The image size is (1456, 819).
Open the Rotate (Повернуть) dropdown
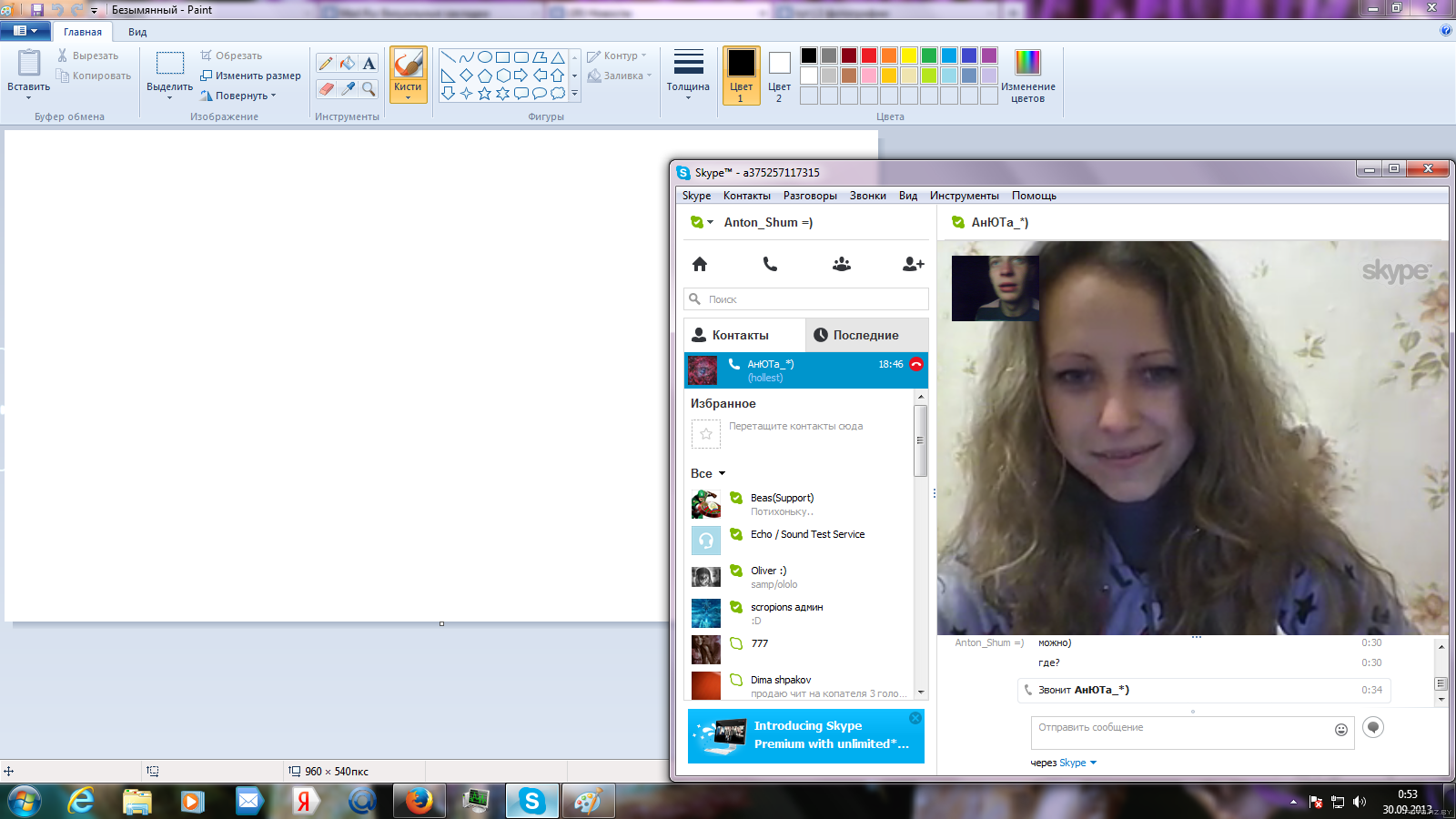pyautogui.click(x=238, y=96)
